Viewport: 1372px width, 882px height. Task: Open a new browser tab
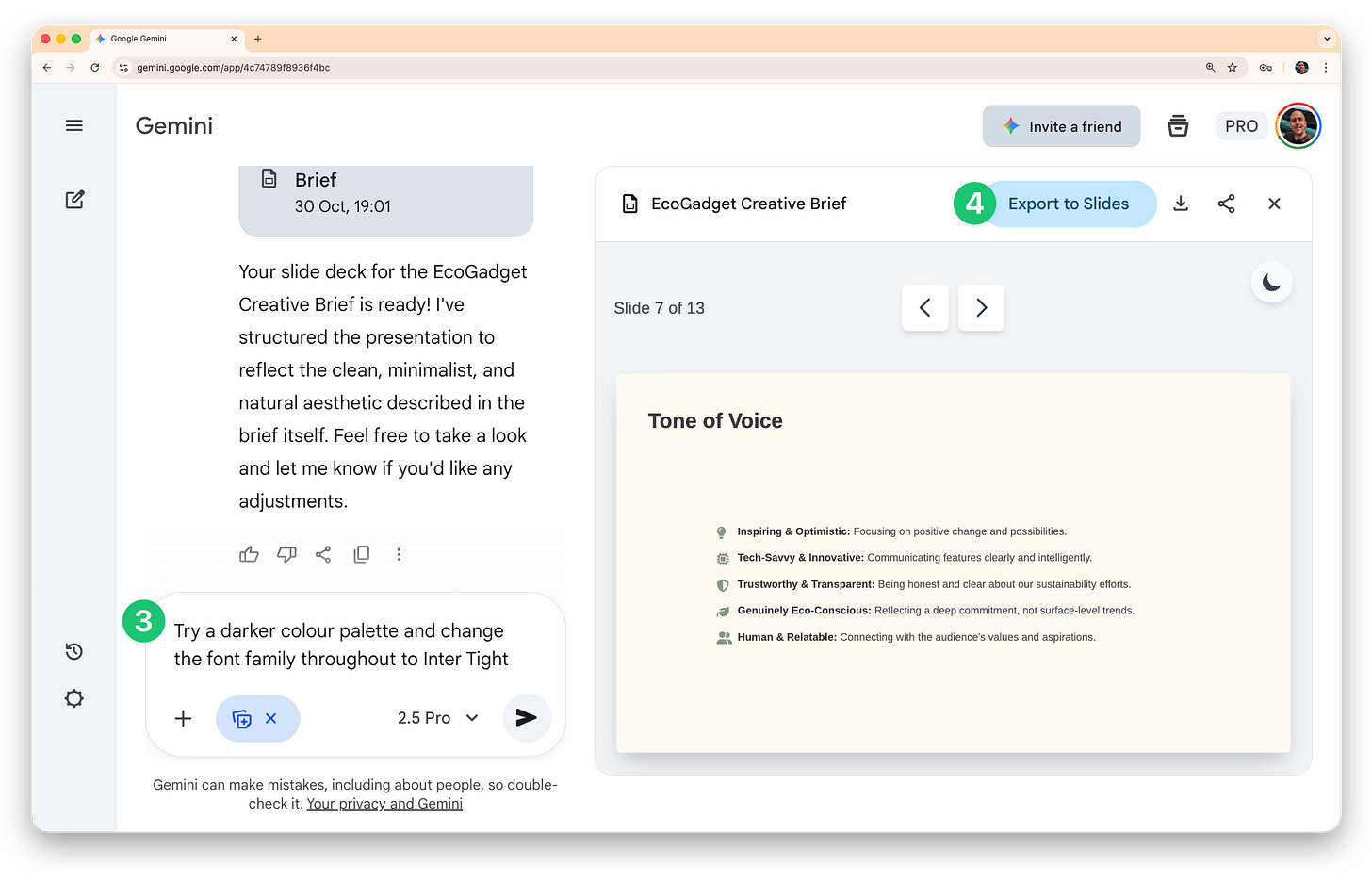(258, 39)
